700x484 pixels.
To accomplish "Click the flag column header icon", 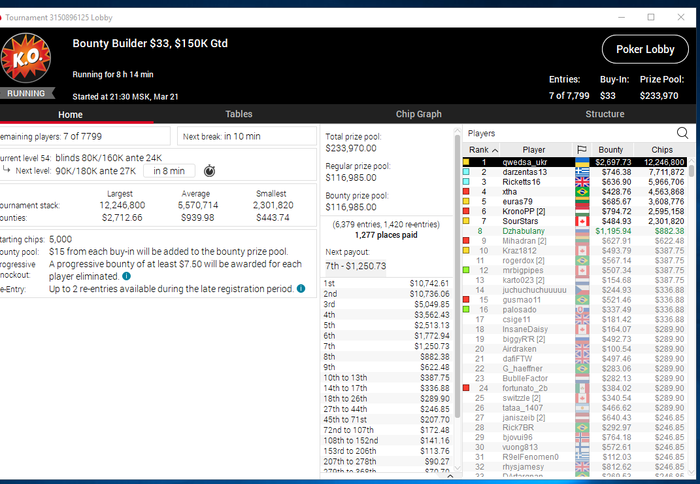I will pyautogui.click(x=582, y=150).
